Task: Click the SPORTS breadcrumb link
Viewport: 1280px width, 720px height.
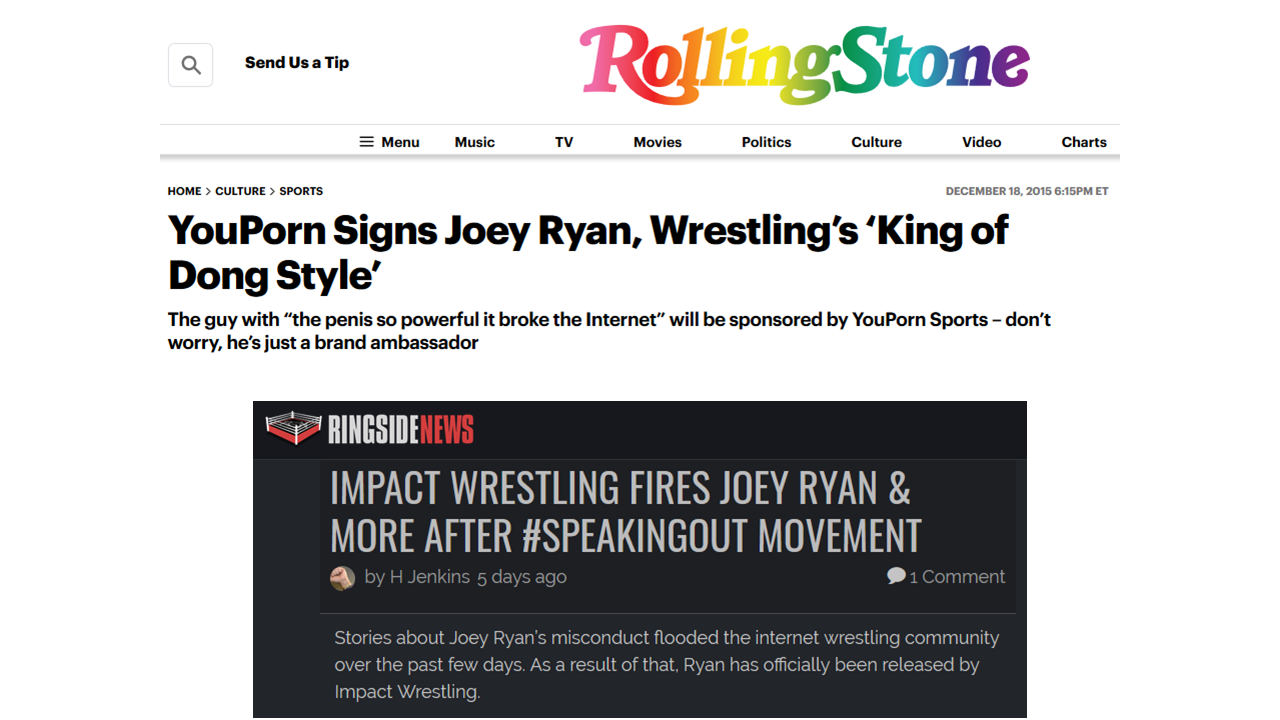Action: (301, 191)
